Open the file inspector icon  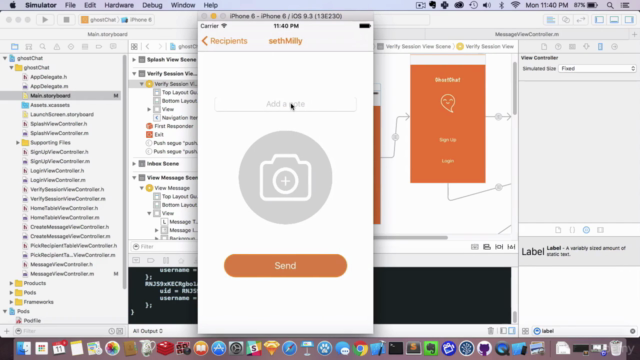(544, 47)
